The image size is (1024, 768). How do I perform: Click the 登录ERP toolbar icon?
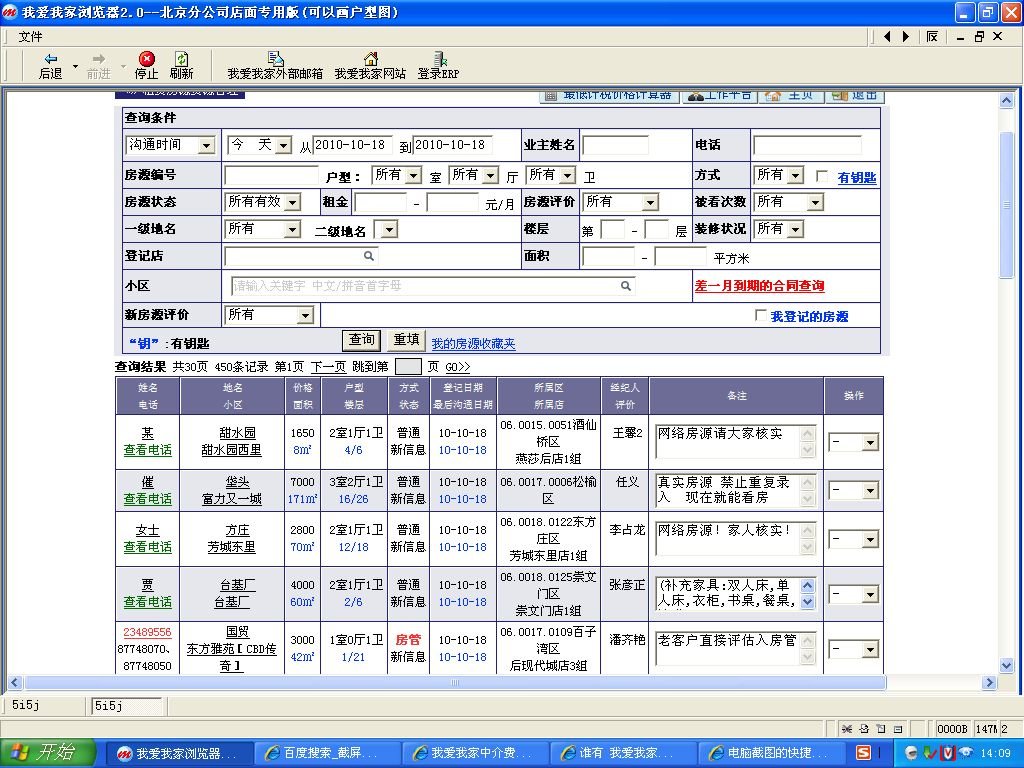tap(437, 67)
